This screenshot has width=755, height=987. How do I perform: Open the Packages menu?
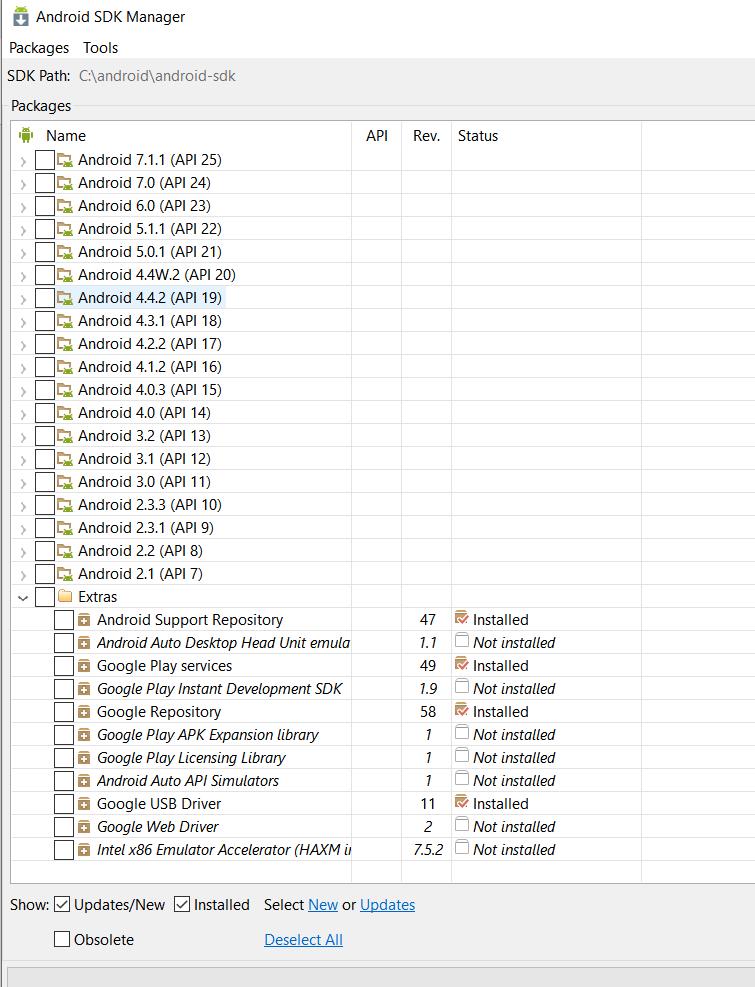pos(39,48)
